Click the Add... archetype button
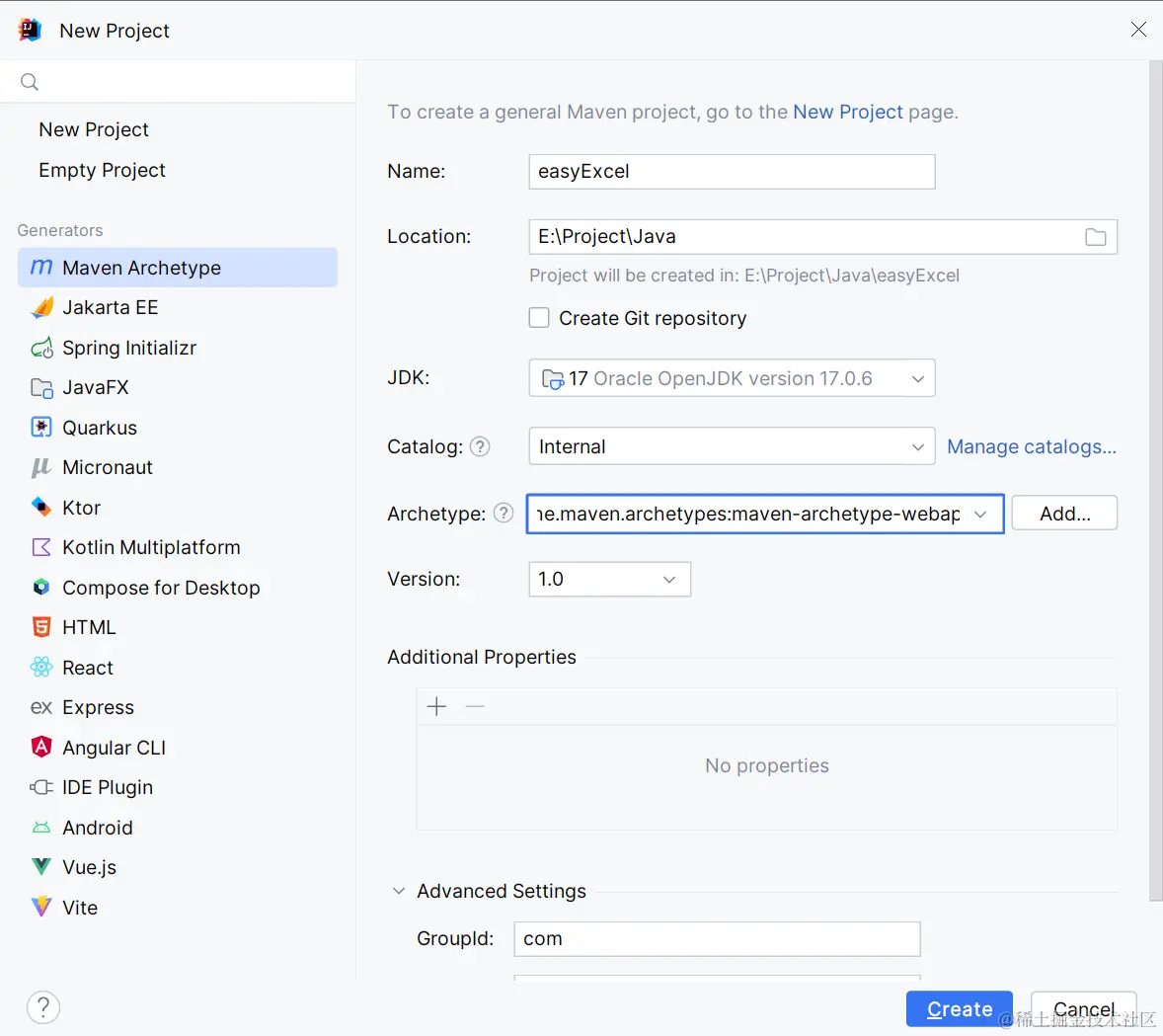1163x1036 pixels. click(1064, 514)
